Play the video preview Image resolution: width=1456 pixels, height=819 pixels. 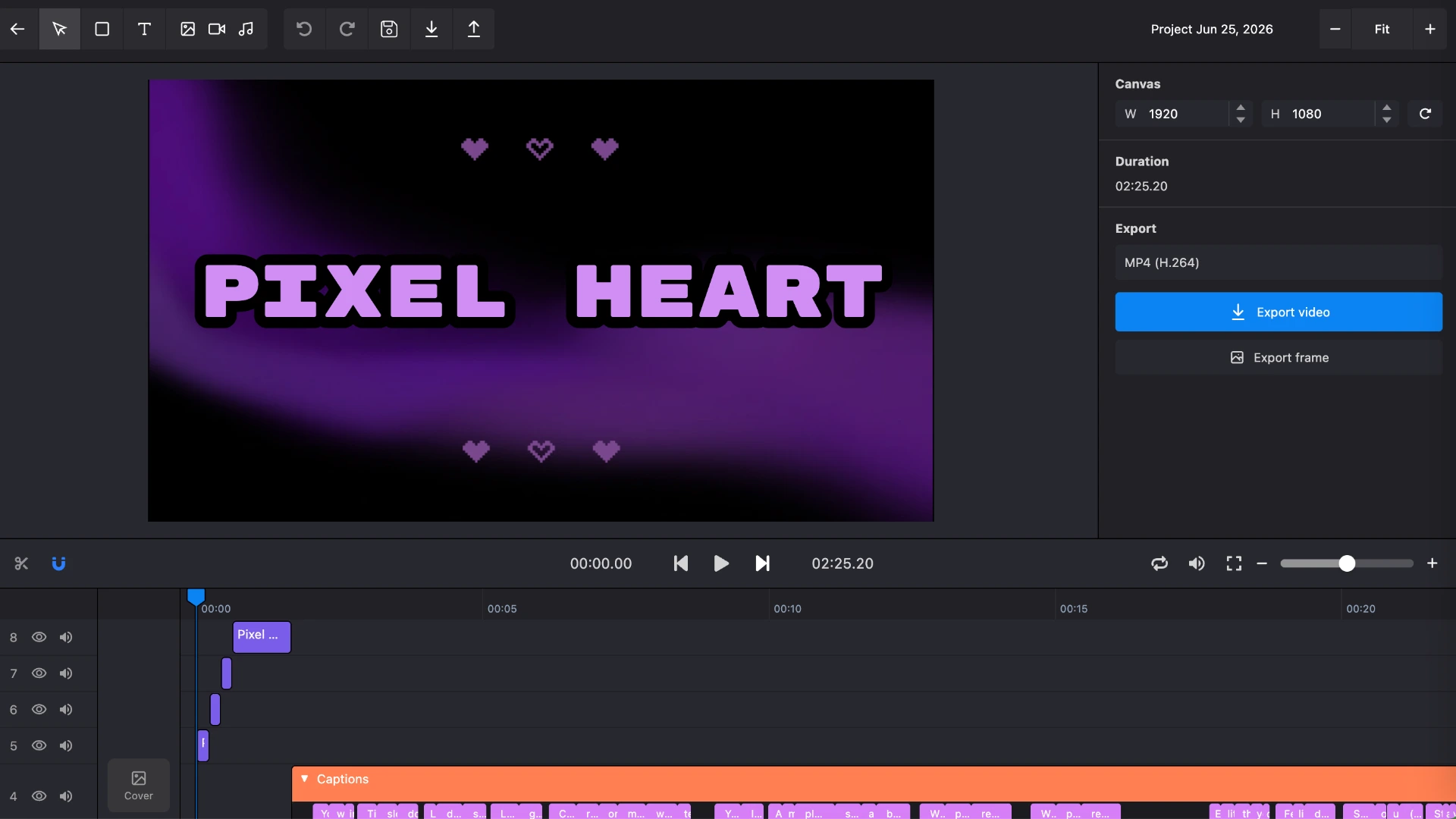(721, 563)
